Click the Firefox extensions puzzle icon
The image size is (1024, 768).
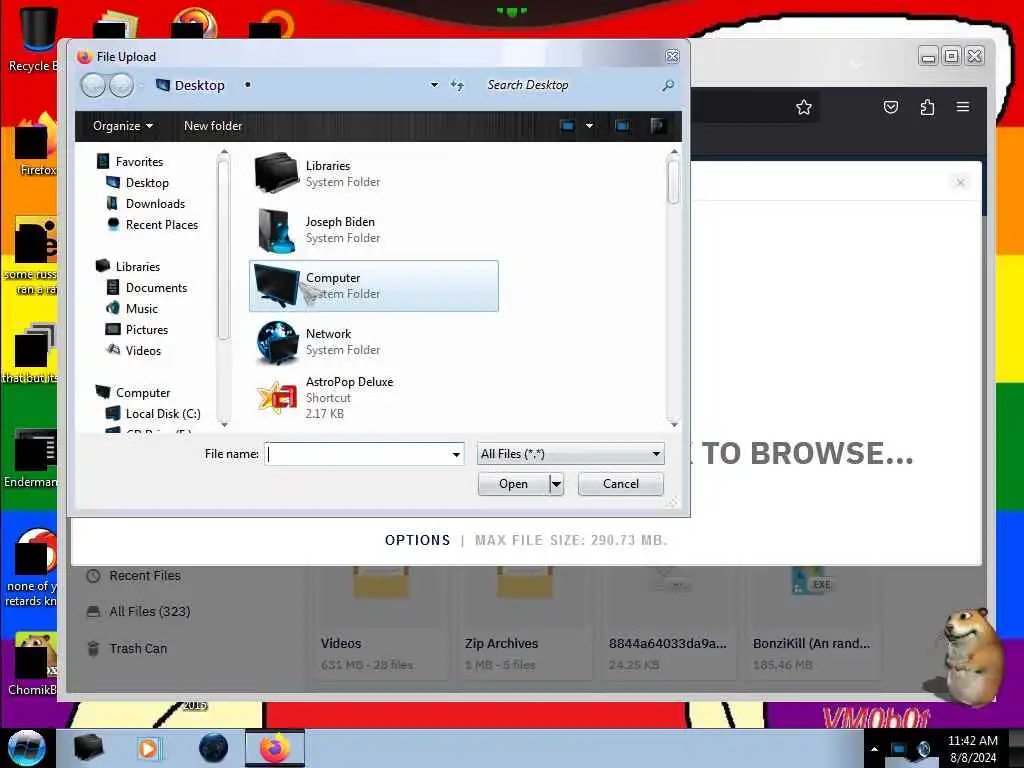[927, 107]
